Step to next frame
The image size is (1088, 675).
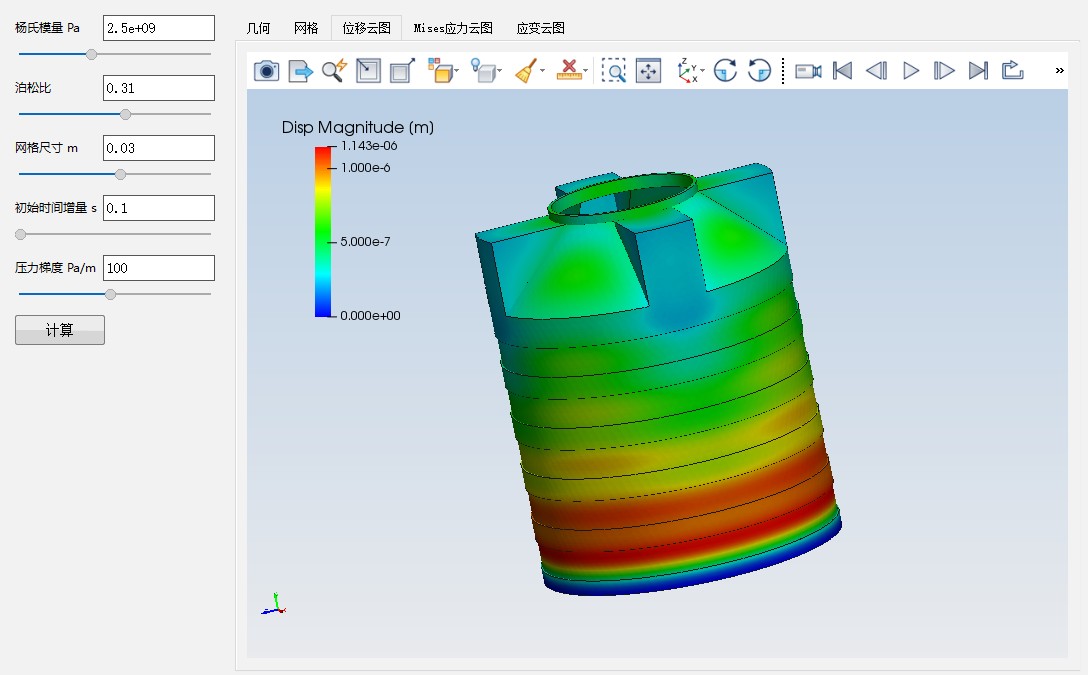click(x=944, y=71)
